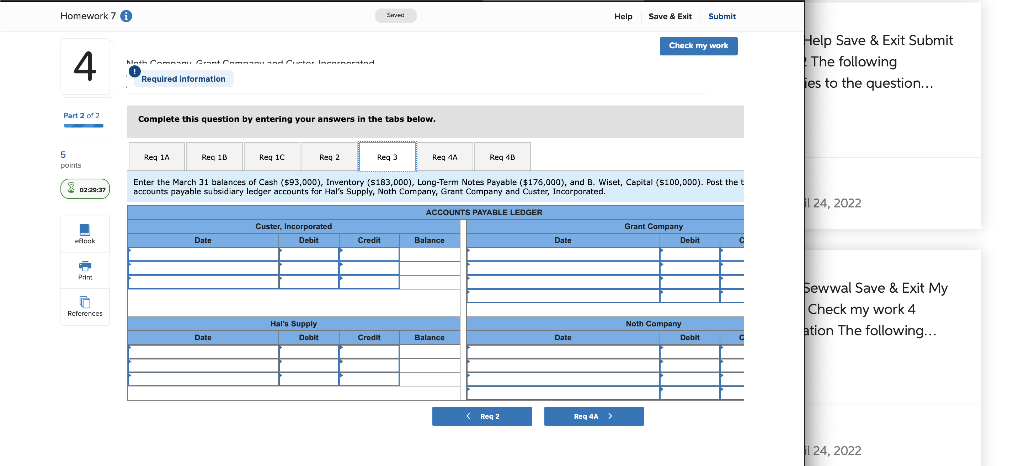
Task: Click first Credit cell under Custer, Incorporated
Action: (369, 254)
